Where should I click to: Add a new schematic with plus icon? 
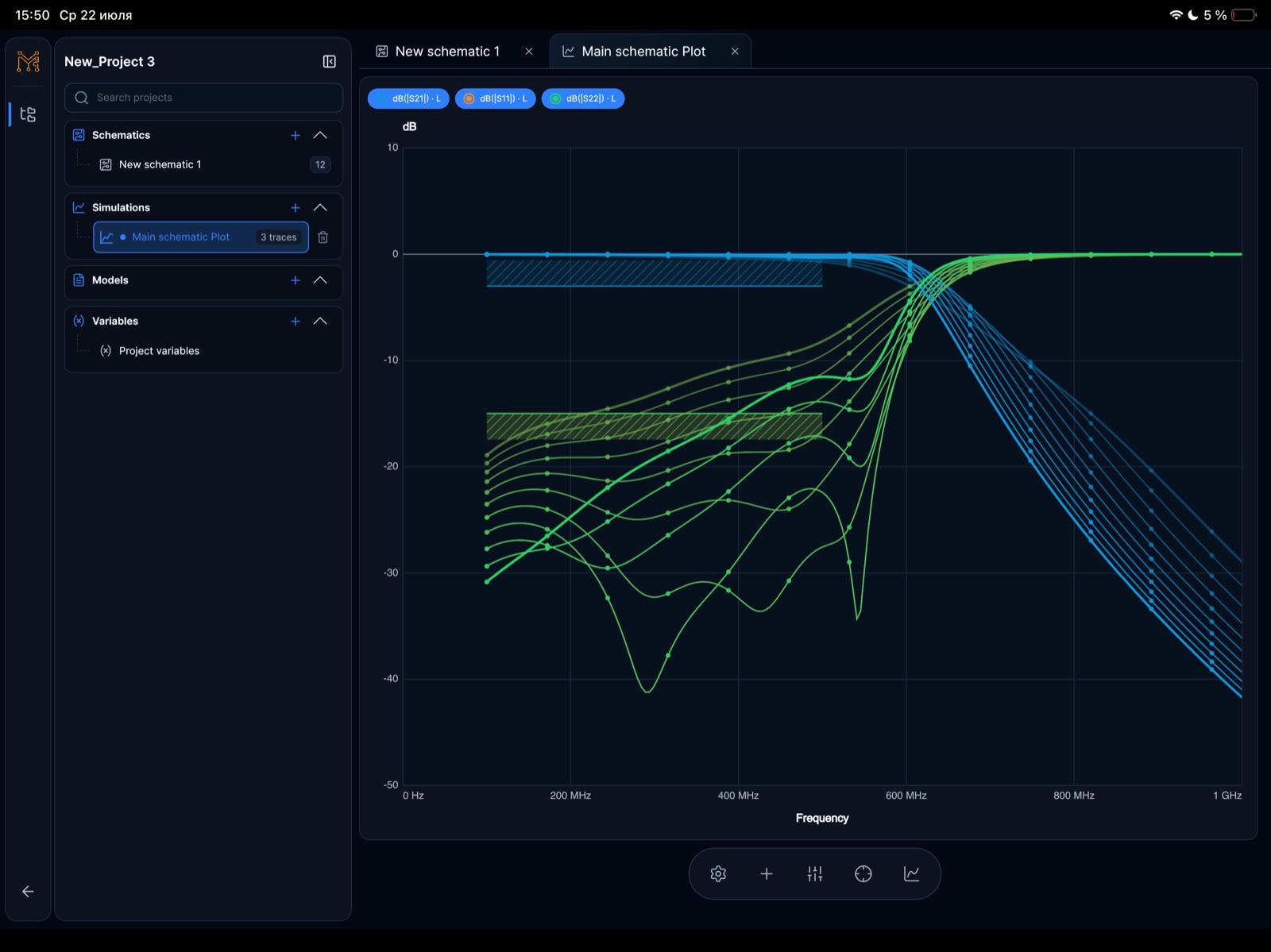(296, 136)
